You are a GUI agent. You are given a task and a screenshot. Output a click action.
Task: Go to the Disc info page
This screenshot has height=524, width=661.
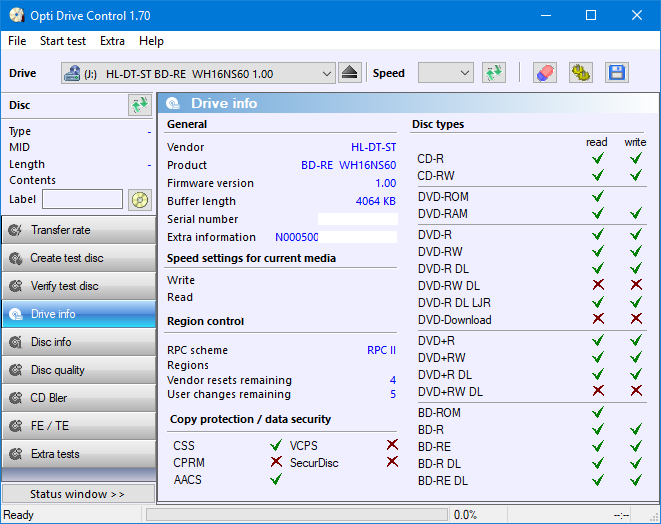coord(78,342)
